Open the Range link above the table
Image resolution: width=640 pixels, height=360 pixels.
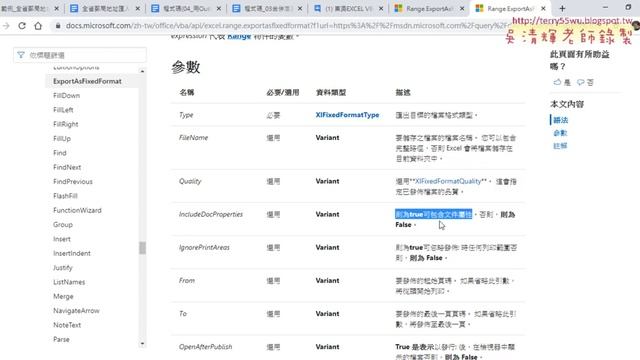point(239,37)
